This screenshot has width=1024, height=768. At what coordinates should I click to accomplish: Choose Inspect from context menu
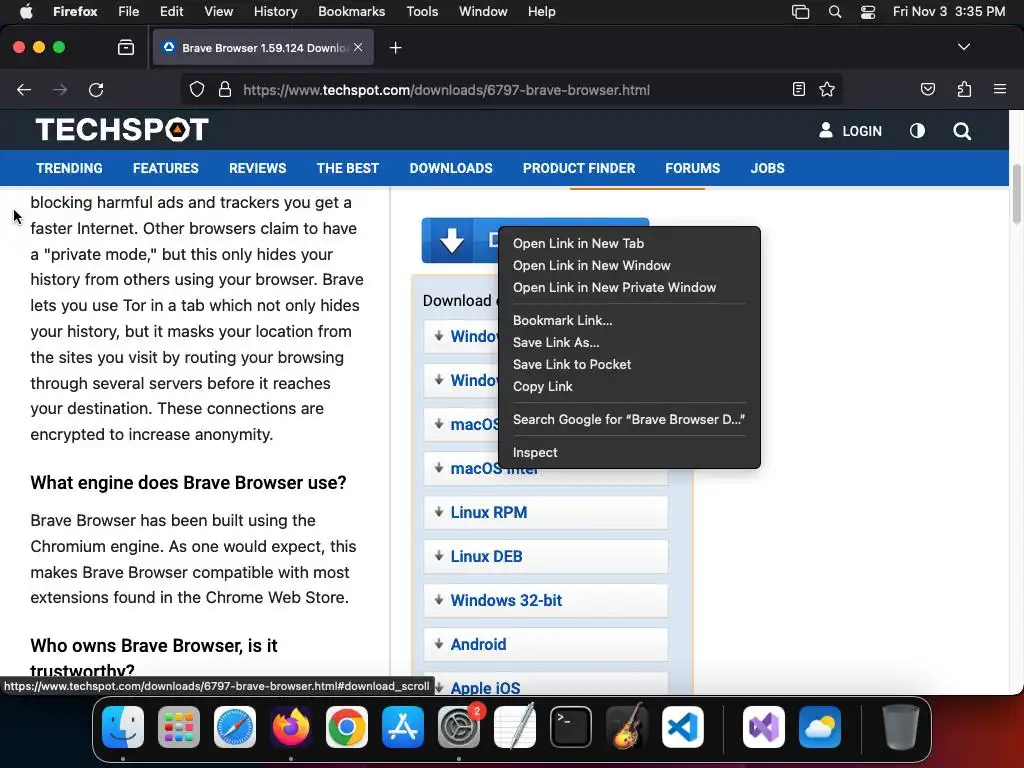point(535,452)
